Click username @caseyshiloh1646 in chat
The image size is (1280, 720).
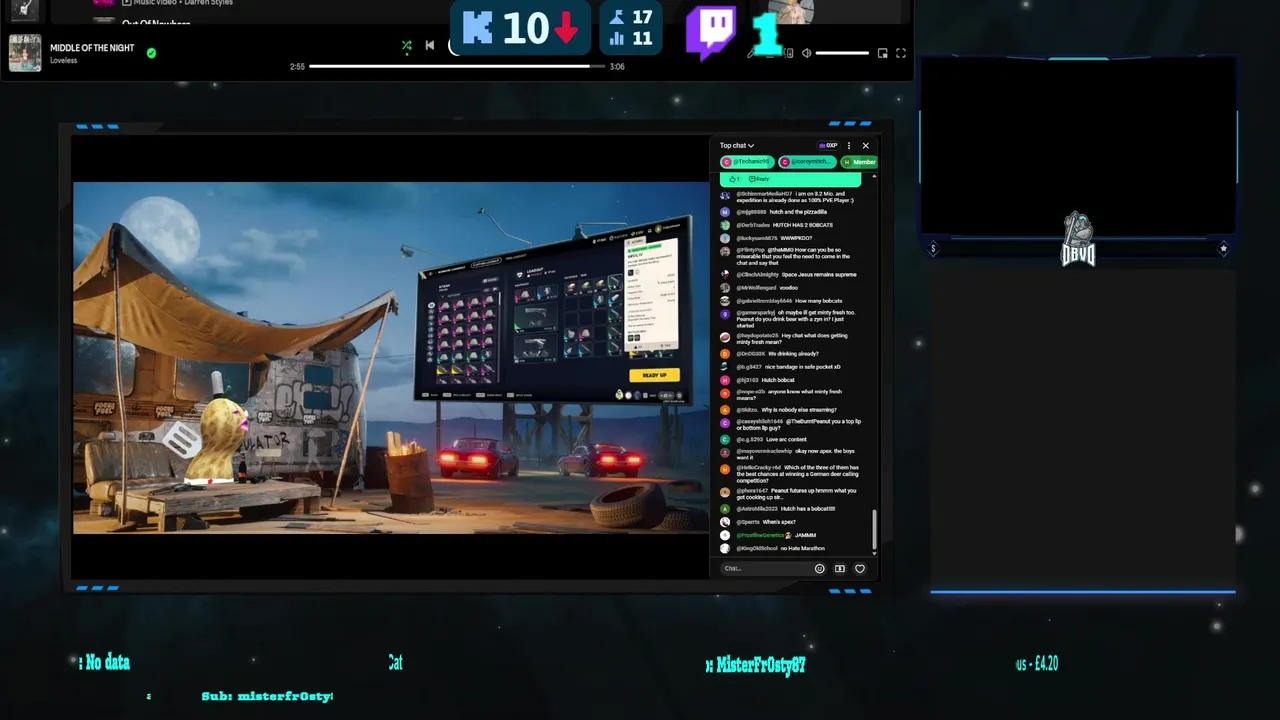(760, 422)
